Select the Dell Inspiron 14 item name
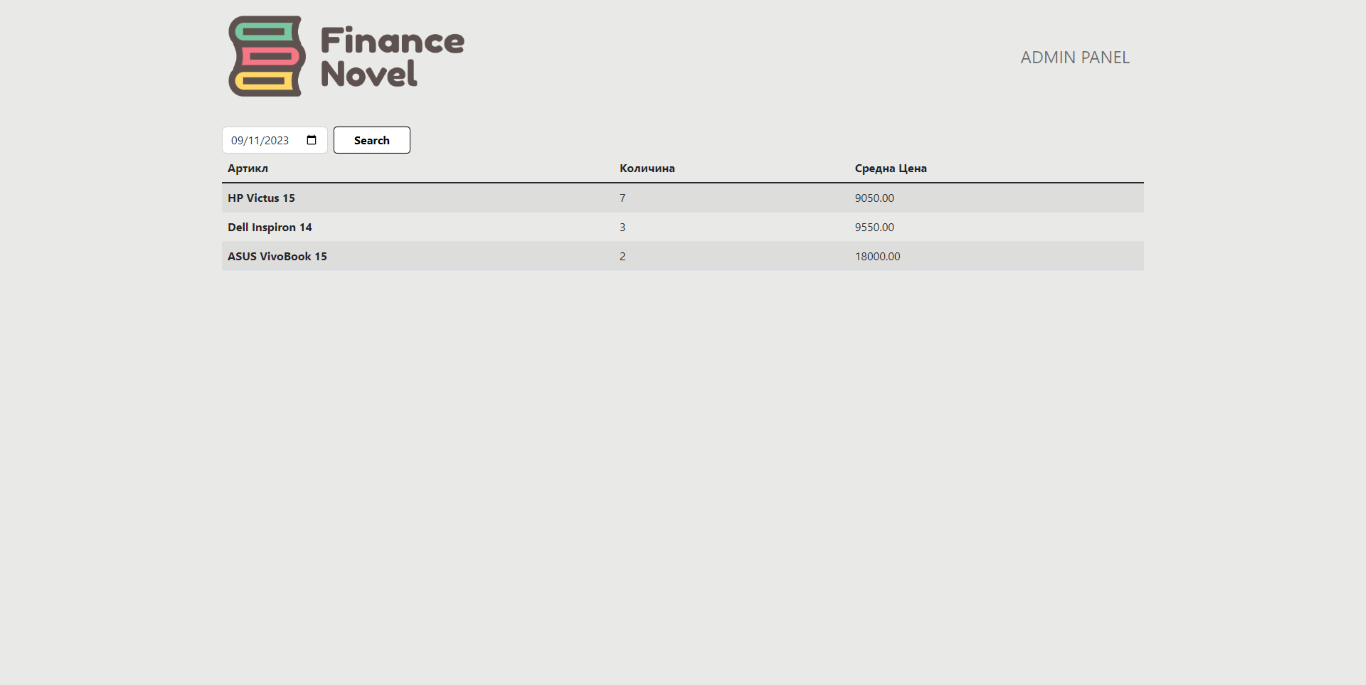 (x=269, y=227)
